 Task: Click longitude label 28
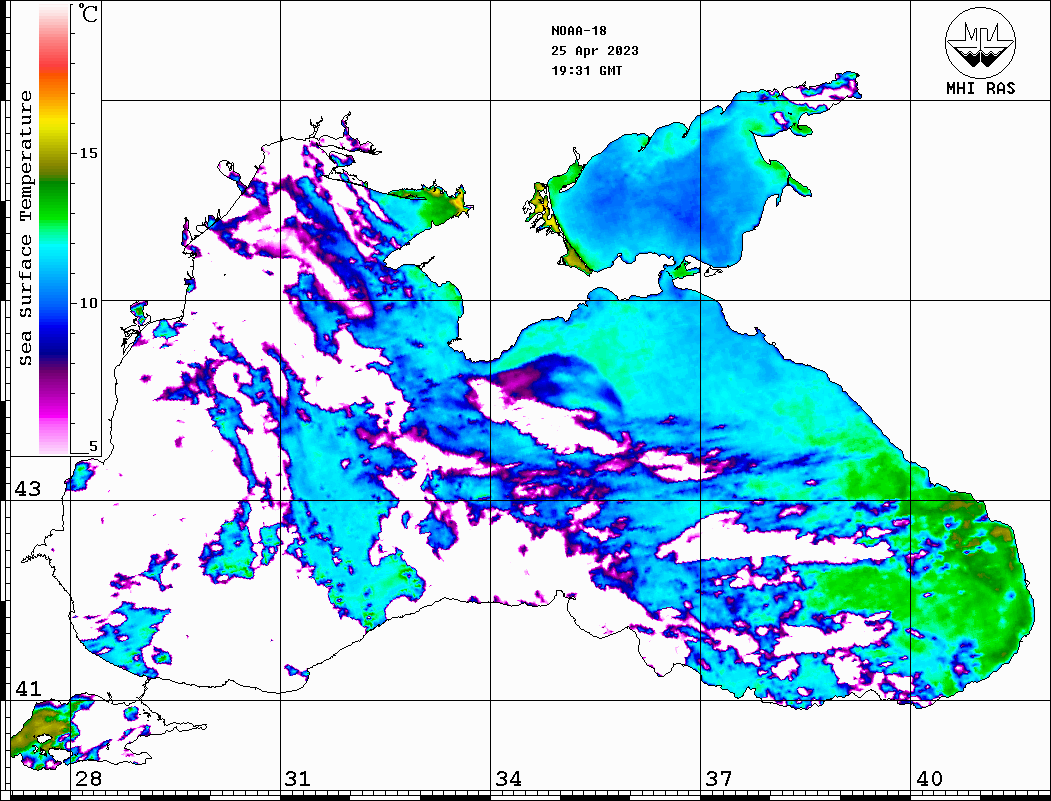[88, 779]
